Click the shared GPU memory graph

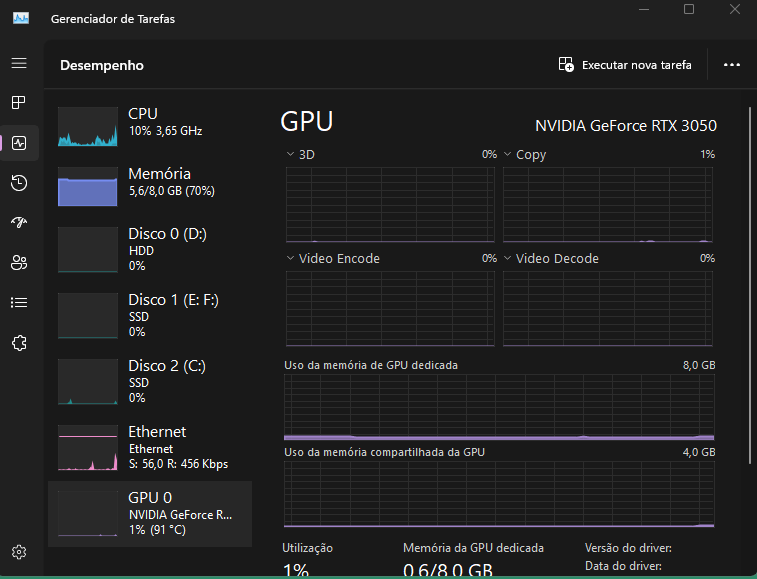(499, 494)
